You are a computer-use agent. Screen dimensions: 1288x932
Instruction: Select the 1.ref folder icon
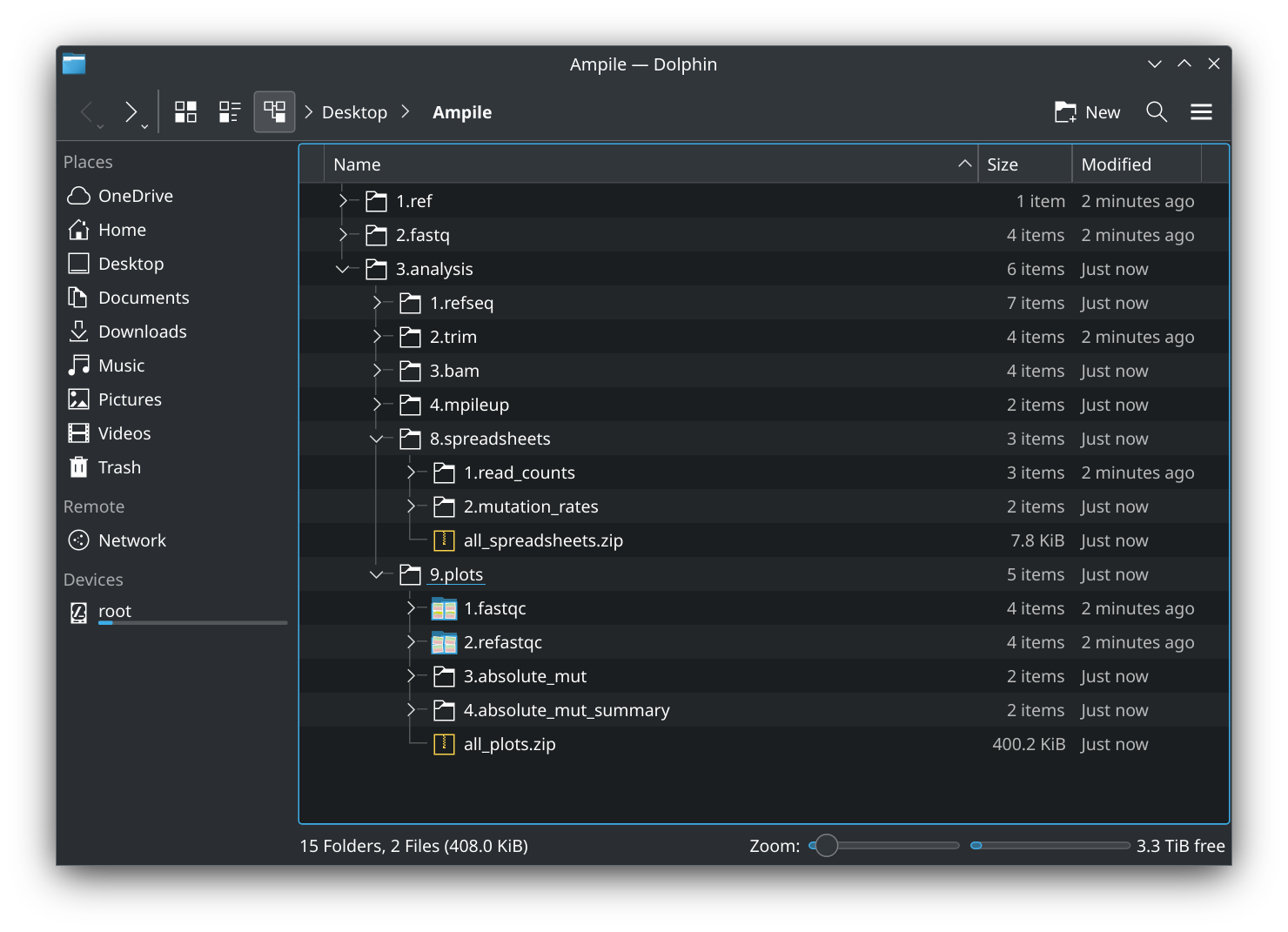point(376,201)
